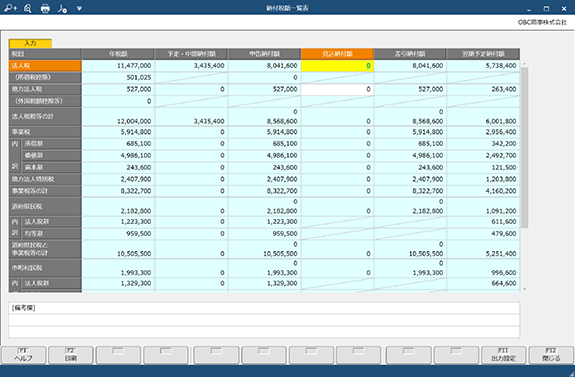Click the table's scroll up arrow
Image resolution: width=575 pixels, height=377 pixels.
click(x=524, y=64)
